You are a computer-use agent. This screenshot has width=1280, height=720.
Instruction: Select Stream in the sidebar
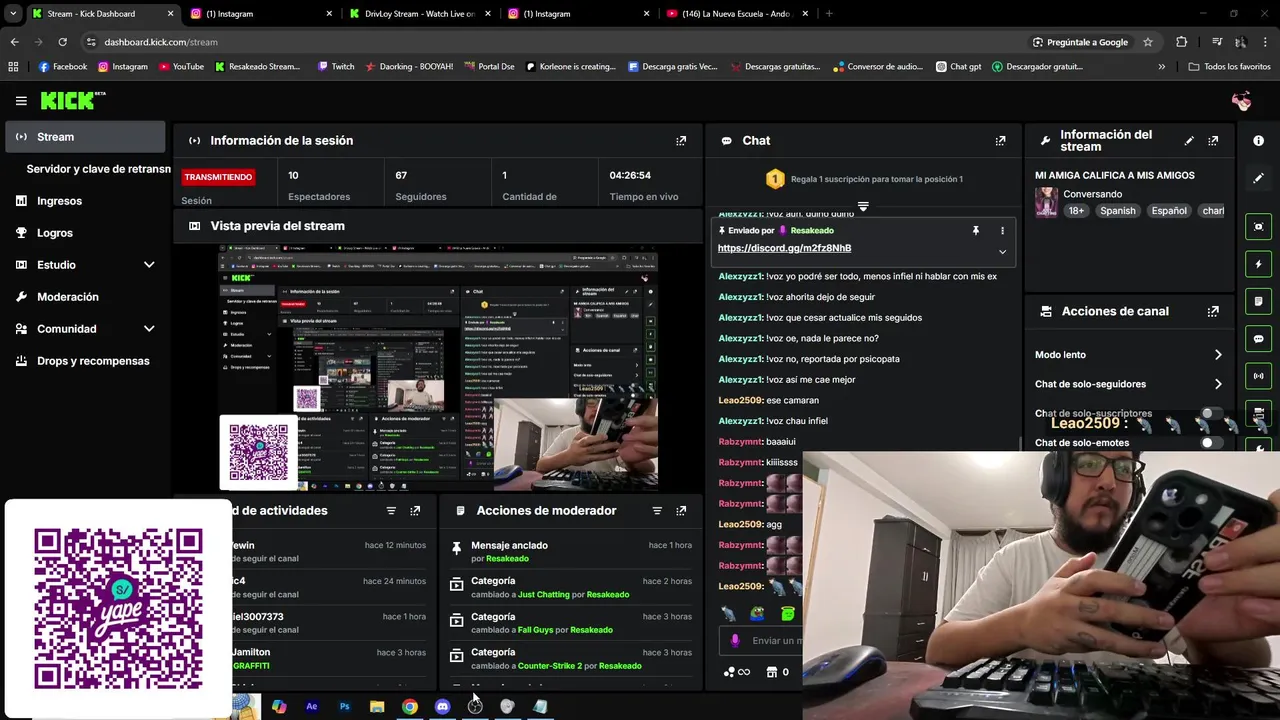tap(85, 137)
